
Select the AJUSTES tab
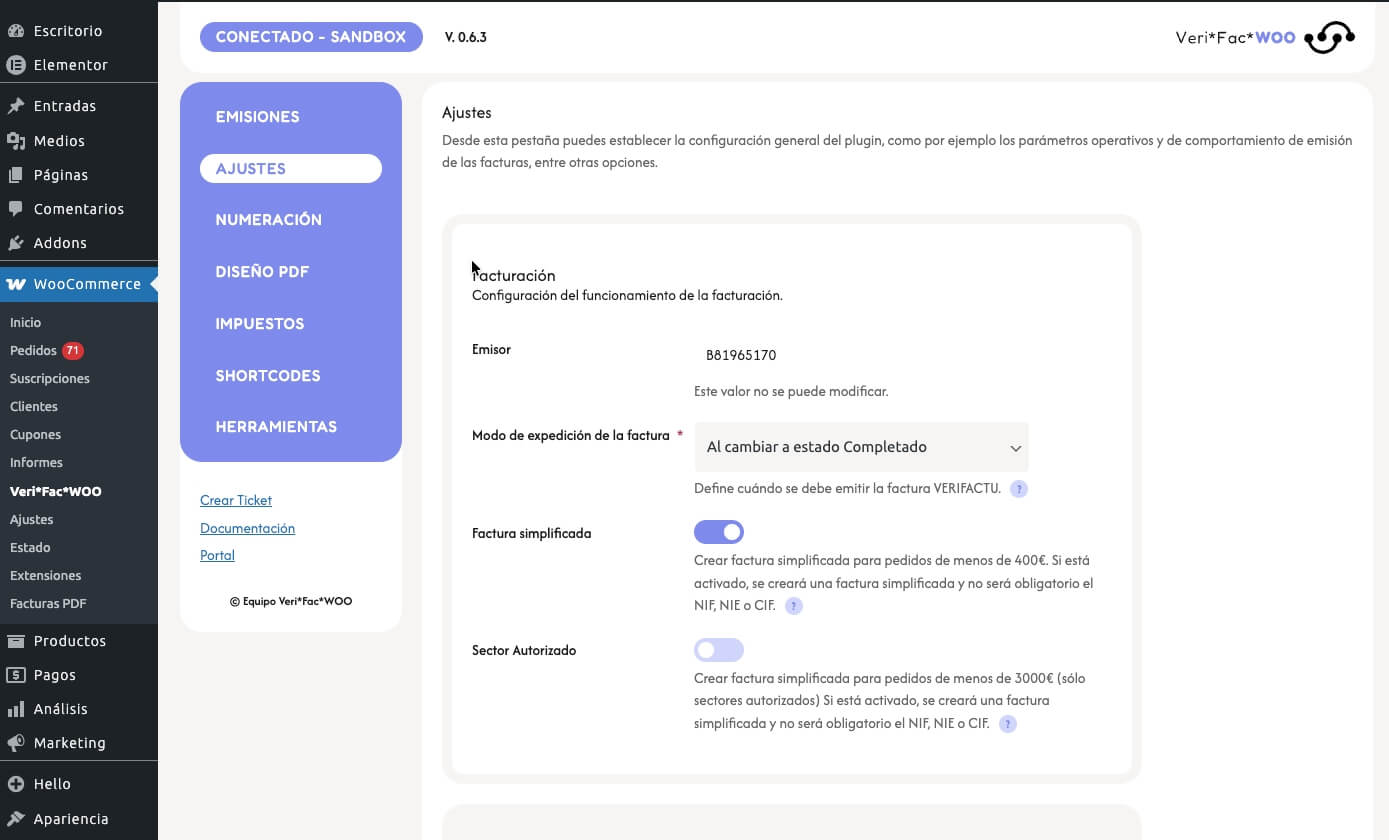click(291, 168)
